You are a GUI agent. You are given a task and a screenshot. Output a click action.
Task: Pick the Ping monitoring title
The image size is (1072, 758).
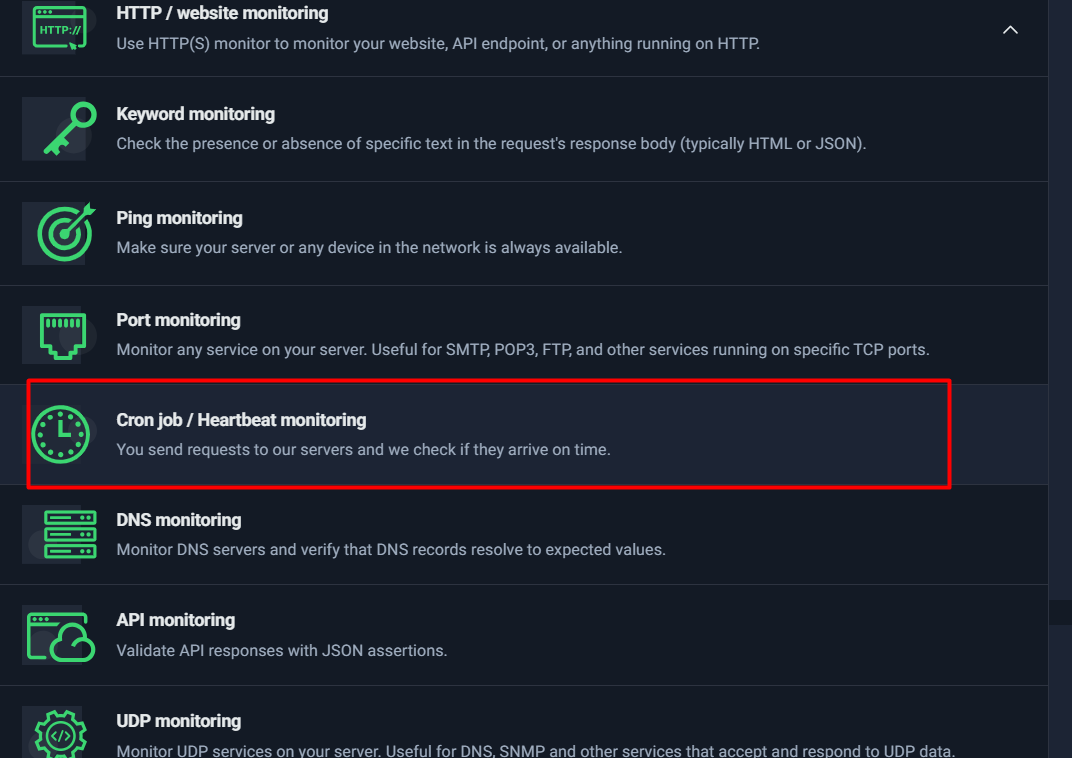point(179,218)
